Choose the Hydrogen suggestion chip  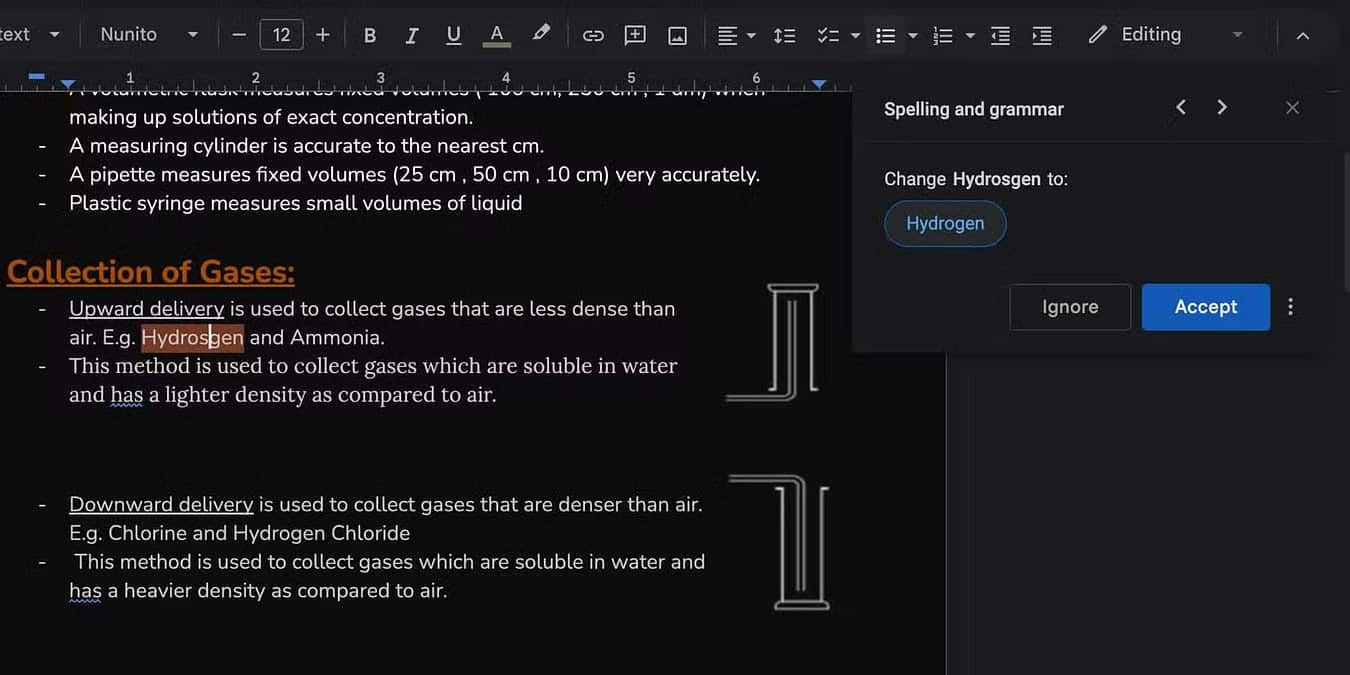click(945, 223)
